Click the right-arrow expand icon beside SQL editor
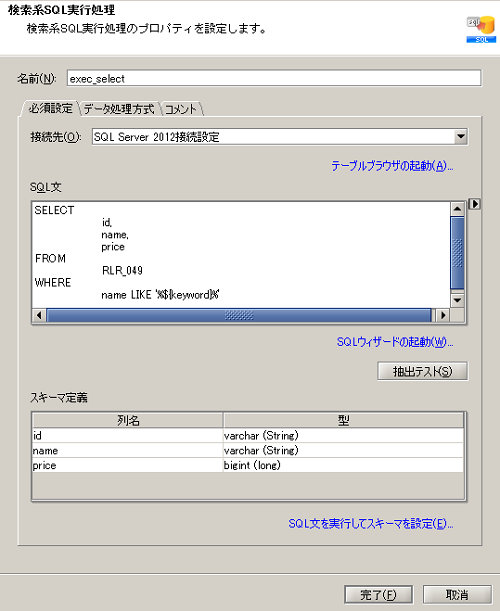Screen dimensions: 500x611 click(474, 204)
